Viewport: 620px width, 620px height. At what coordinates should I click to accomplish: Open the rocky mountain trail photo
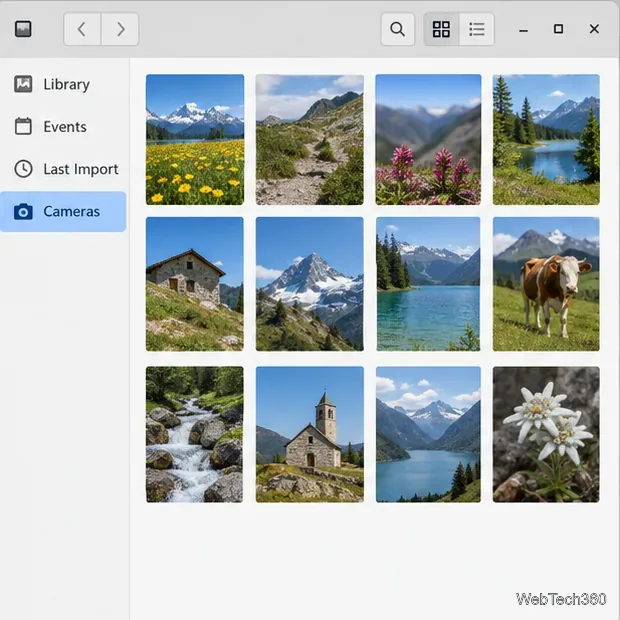coord(310,140)
